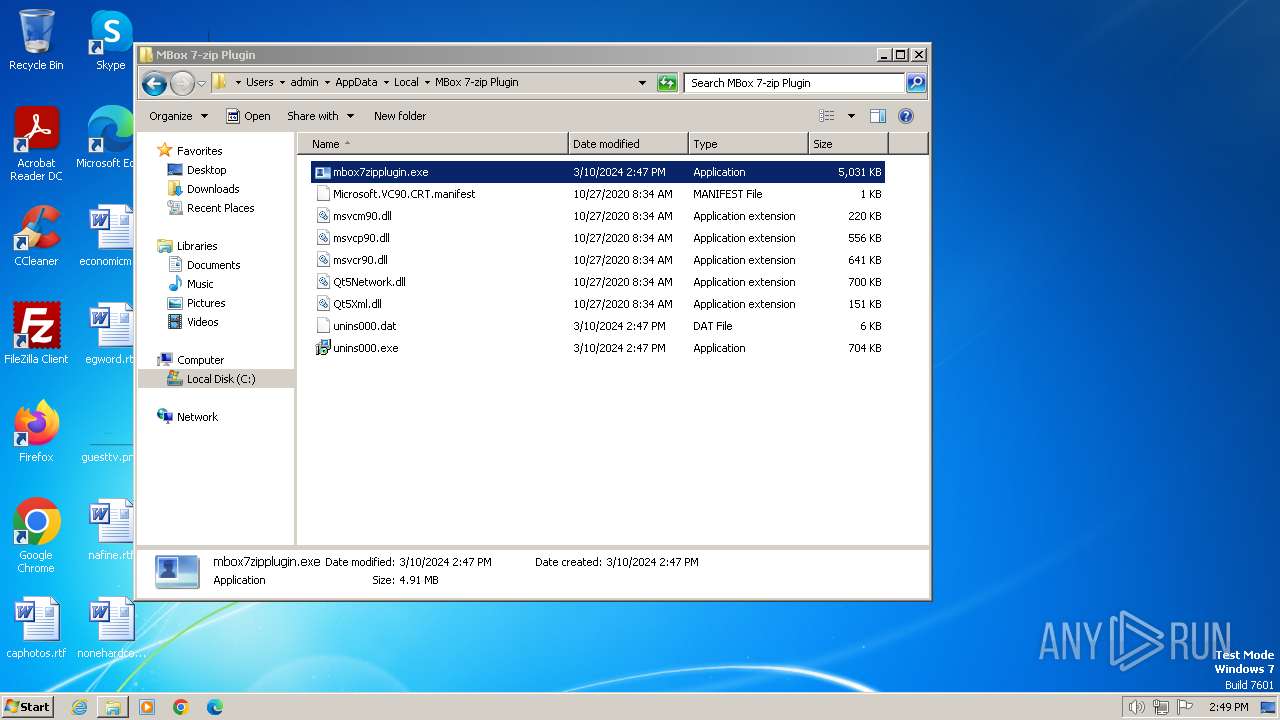
Task: Select the mbox7zipplugin.exe file
Action: point(598,172)
